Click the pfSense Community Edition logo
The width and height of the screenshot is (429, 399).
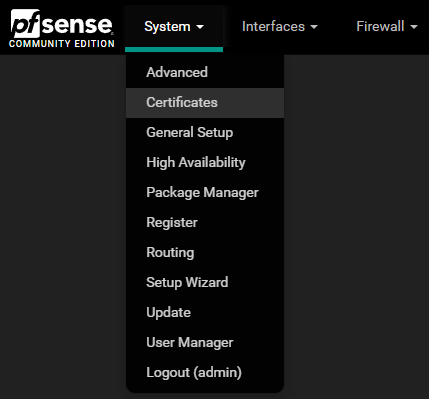pos(62,28)
